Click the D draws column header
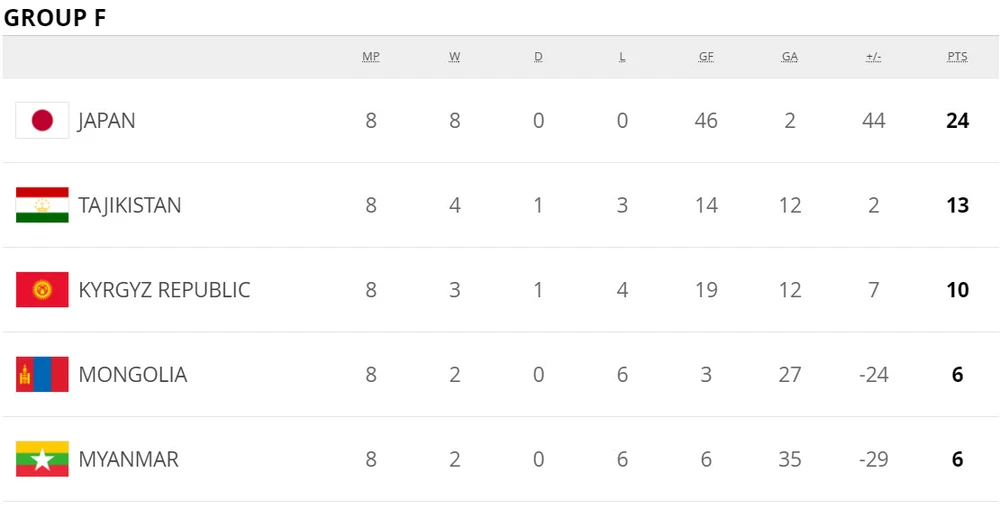This screenshot has width=1000, height=509. click(538, 57)
